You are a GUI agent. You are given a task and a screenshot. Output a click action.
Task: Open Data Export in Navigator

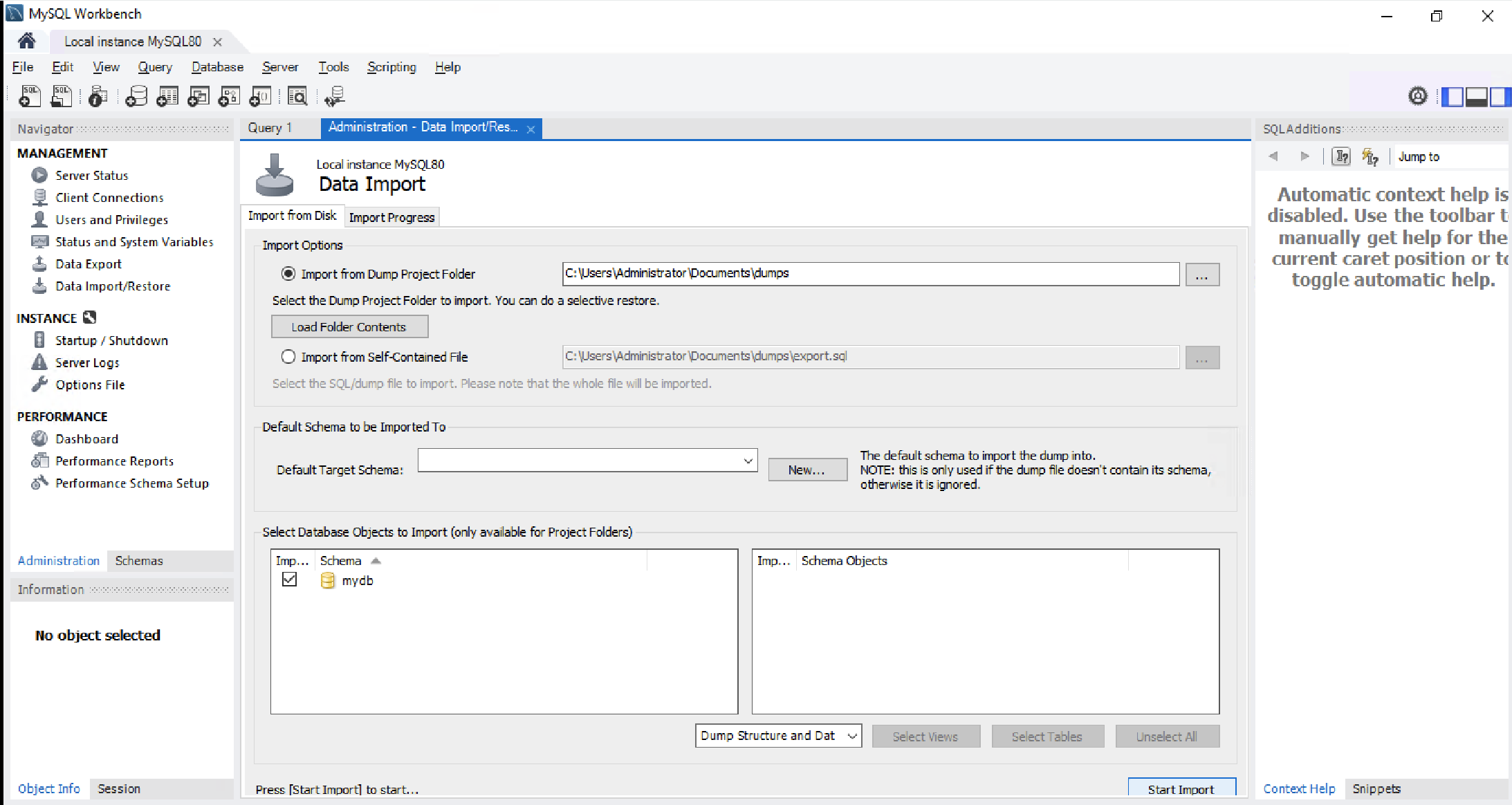tap(89, 264)
